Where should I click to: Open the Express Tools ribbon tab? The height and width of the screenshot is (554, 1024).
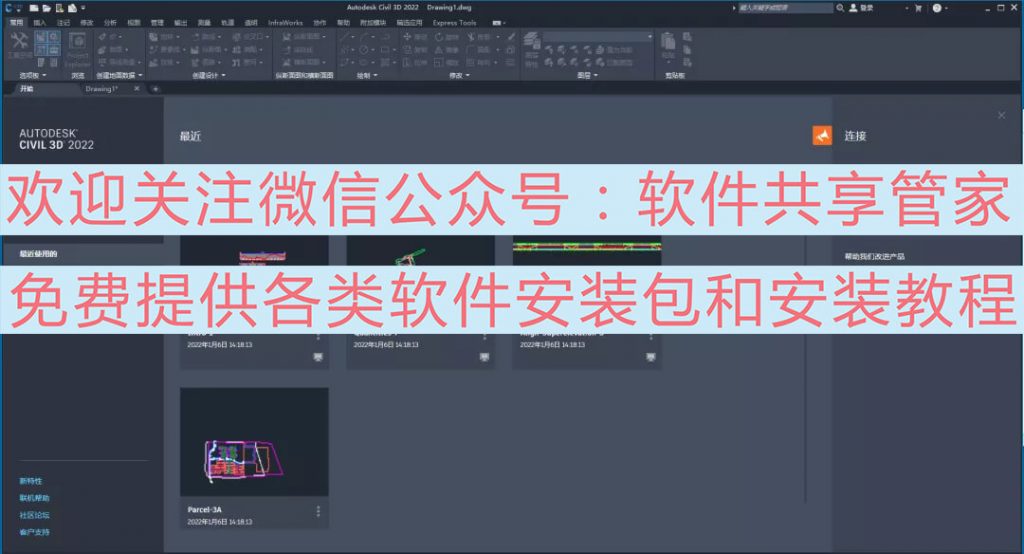[x=455, y=22]
